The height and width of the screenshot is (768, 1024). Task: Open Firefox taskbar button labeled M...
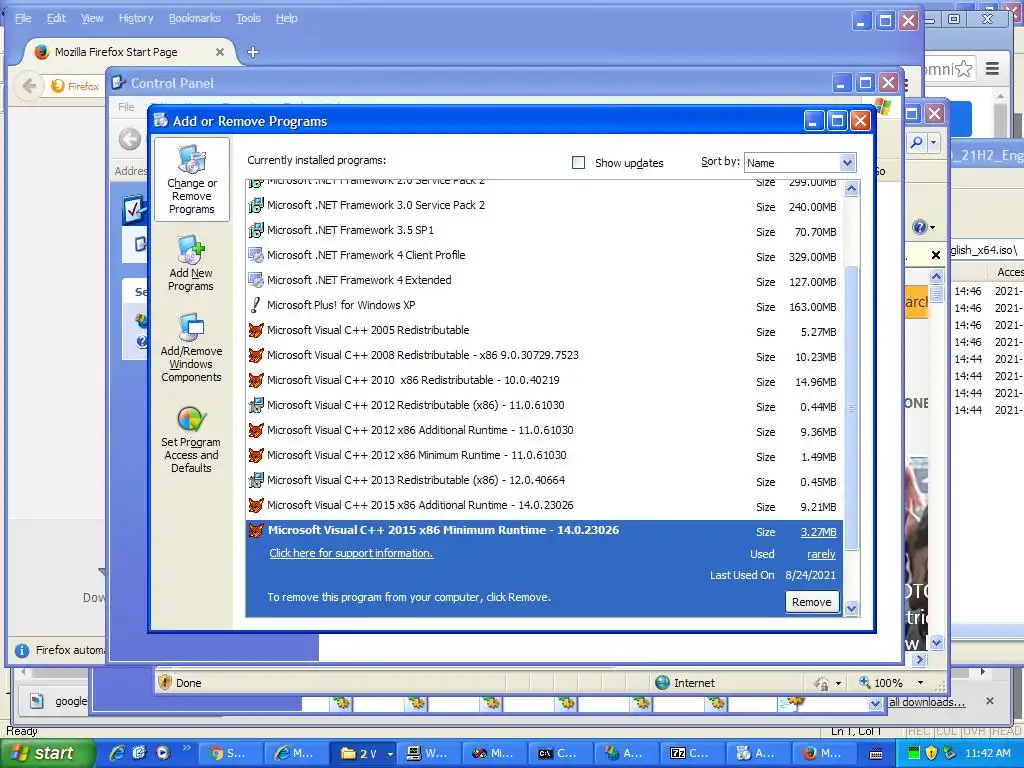click(825, 753)
